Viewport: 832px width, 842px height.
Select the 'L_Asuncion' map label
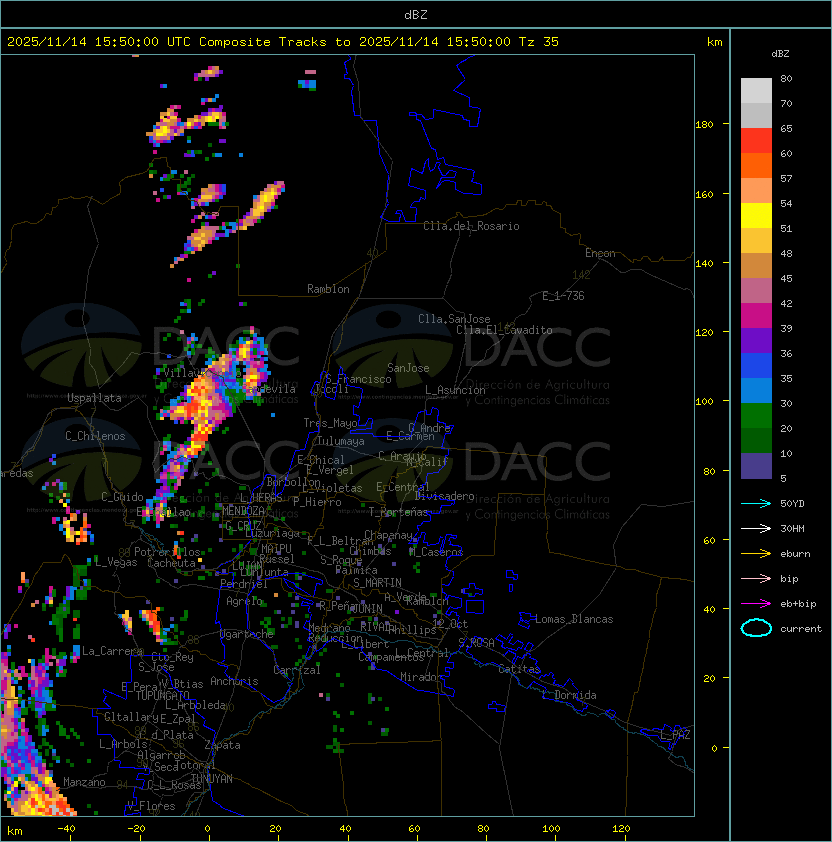455,390
